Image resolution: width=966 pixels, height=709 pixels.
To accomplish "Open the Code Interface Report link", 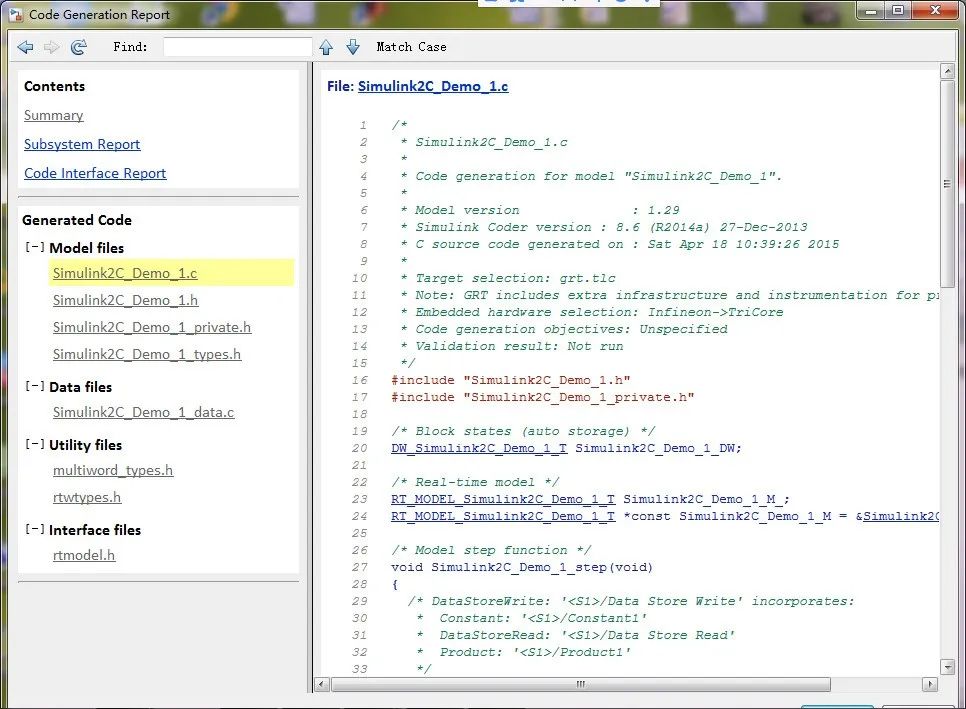I will (x=95, y=173).
